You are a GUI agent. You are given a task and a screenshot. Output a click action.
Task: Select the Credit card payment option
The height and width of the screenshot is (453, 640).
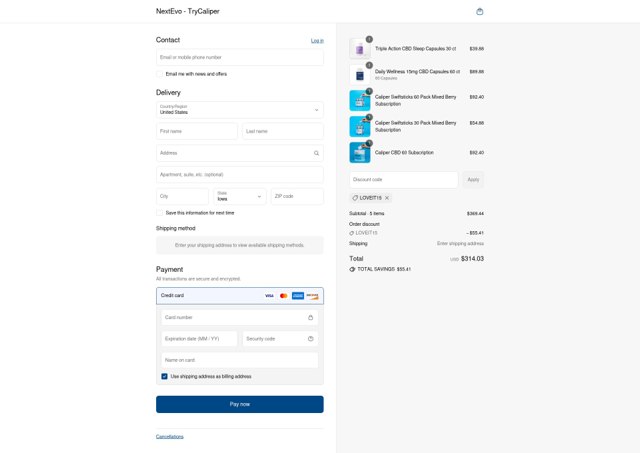[240, 296]
